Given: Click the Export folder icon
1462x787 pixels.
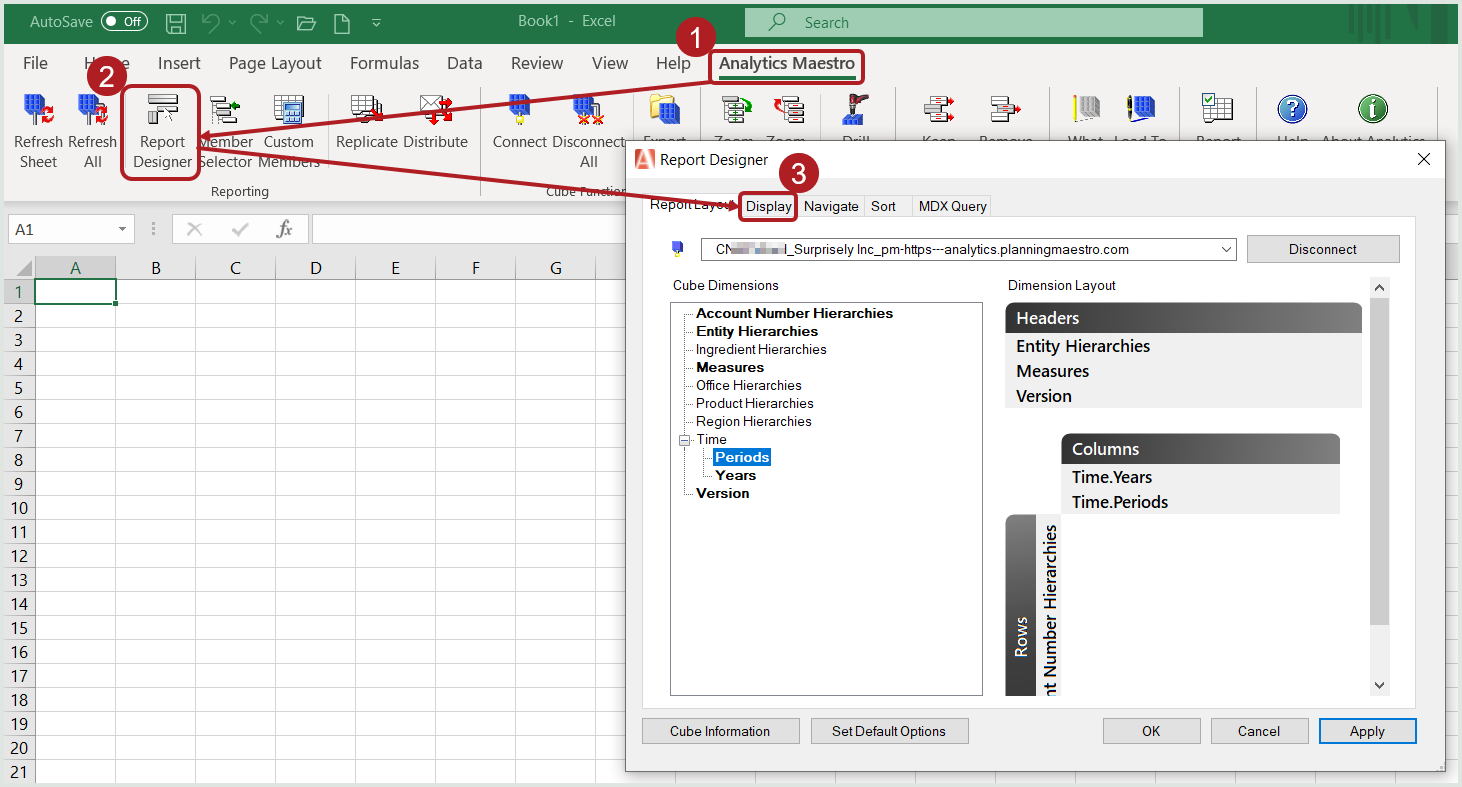Looking at the screenshot, I should click(x=664, y=110).
